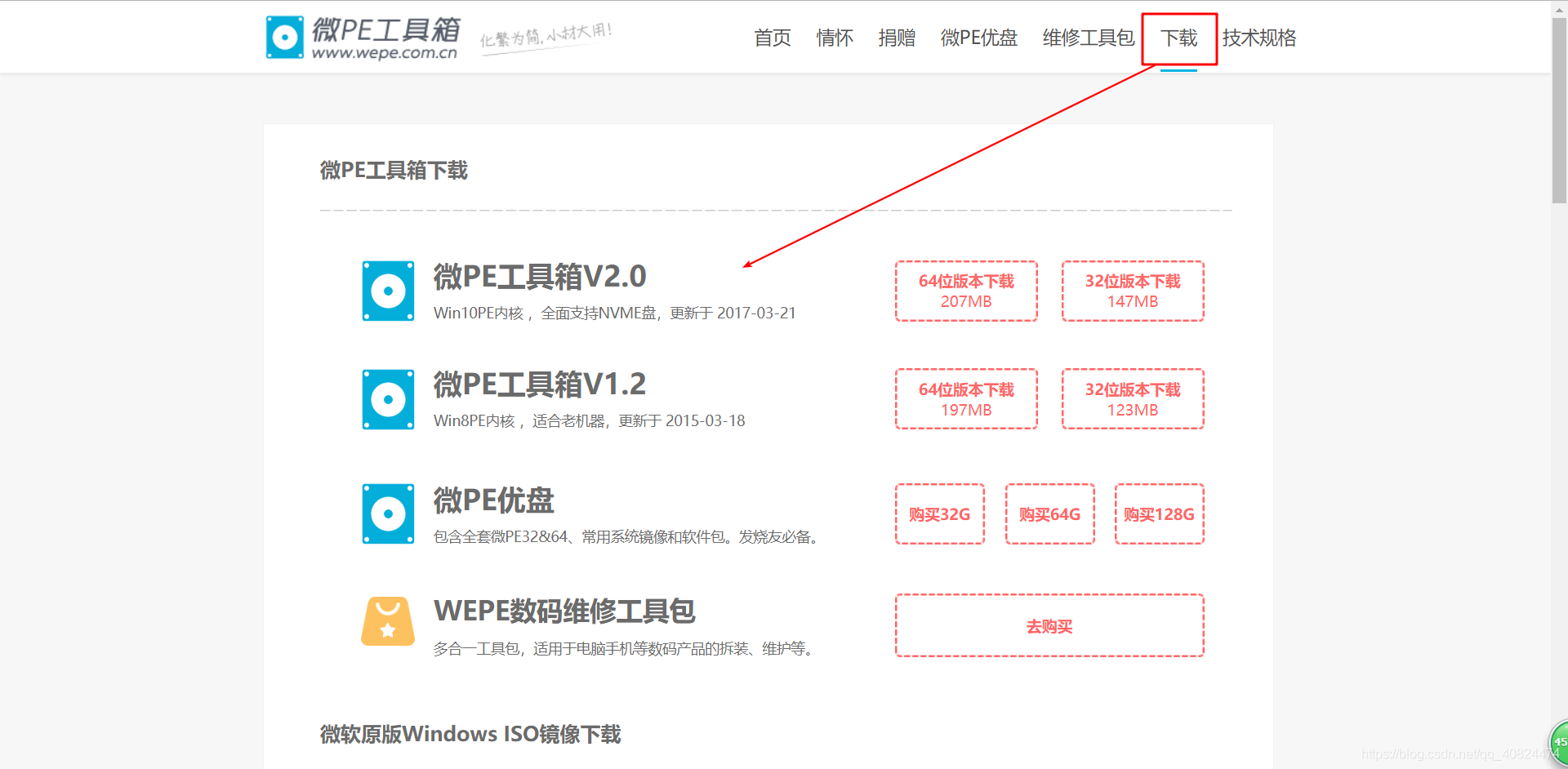The height and width of the screenshot is (769, 1568).
Task: Click the page vertical scrollbar thumb
Action: pos(1559,110)
